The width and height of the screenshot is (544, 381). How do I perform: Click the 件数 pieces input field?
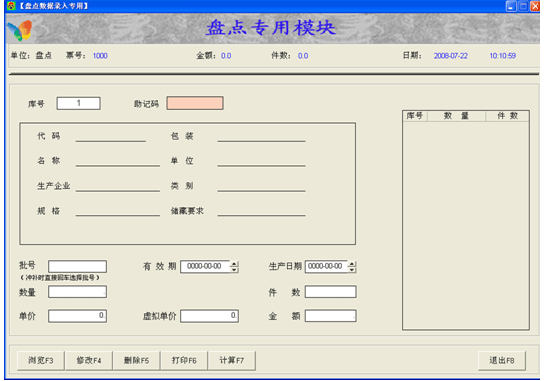click(x=331, y=292)
